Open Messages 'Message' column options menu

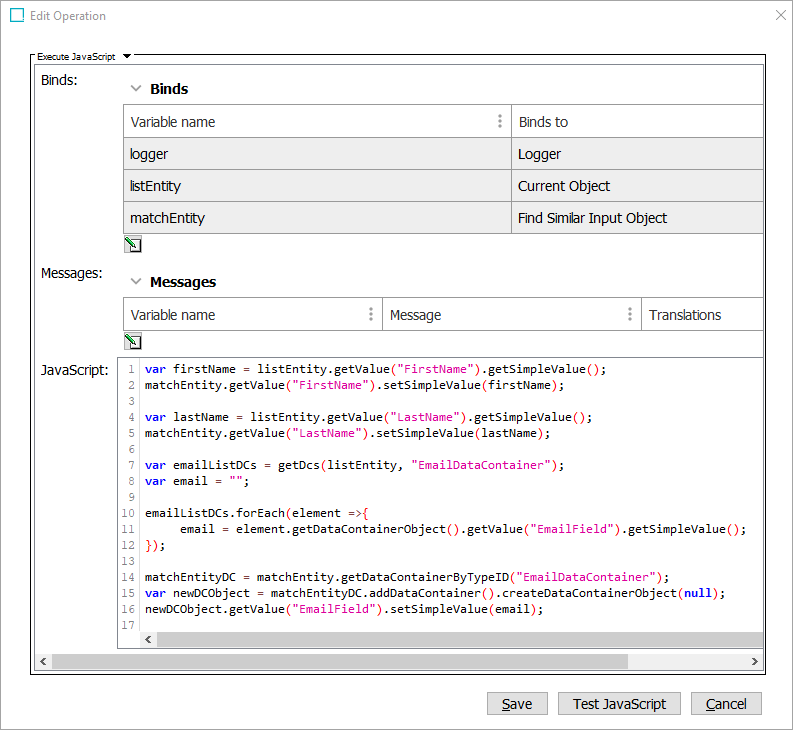pos(629,315)
